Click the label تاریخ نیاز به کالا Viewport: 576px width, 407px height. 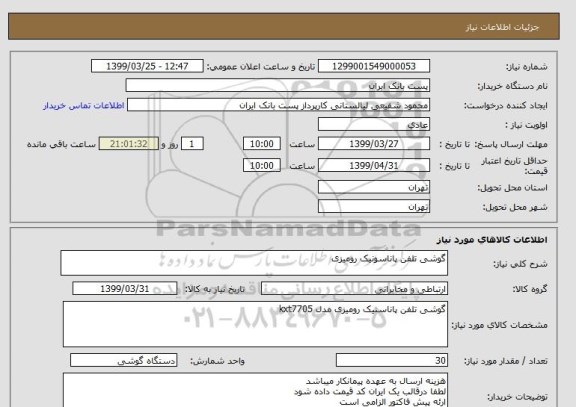pos(214,289)
